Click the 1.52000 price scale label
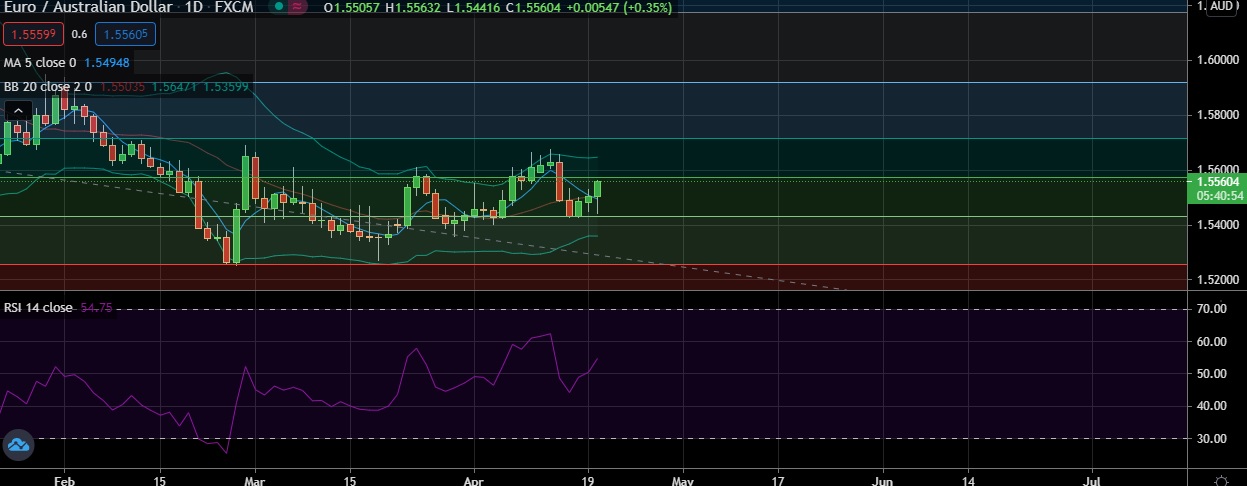1247x486 pixels. point(1218,280)
